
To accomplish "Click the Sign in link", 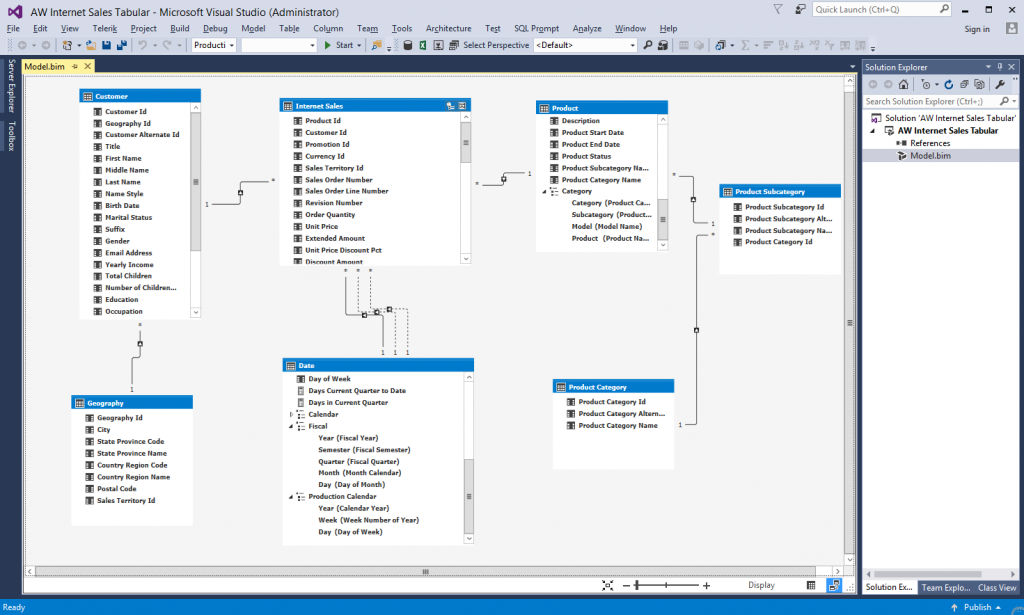I will pyautogui.click(x=977, y=29).
